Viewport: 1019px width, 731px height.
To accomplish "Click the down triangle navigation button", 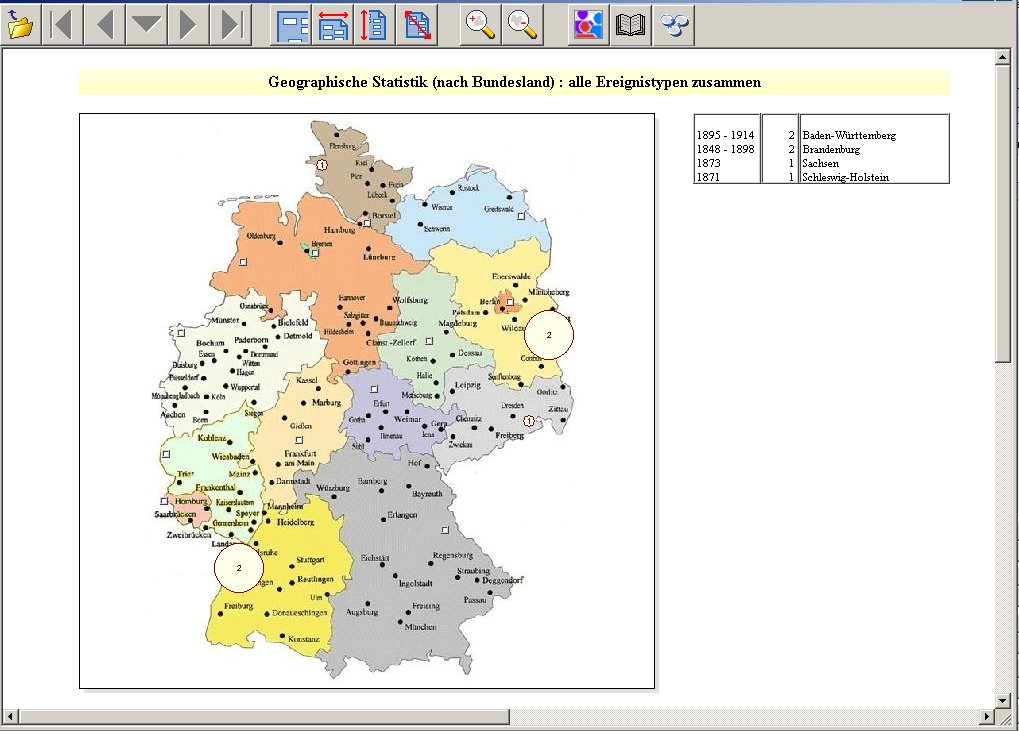I will (x=146, y=25).
